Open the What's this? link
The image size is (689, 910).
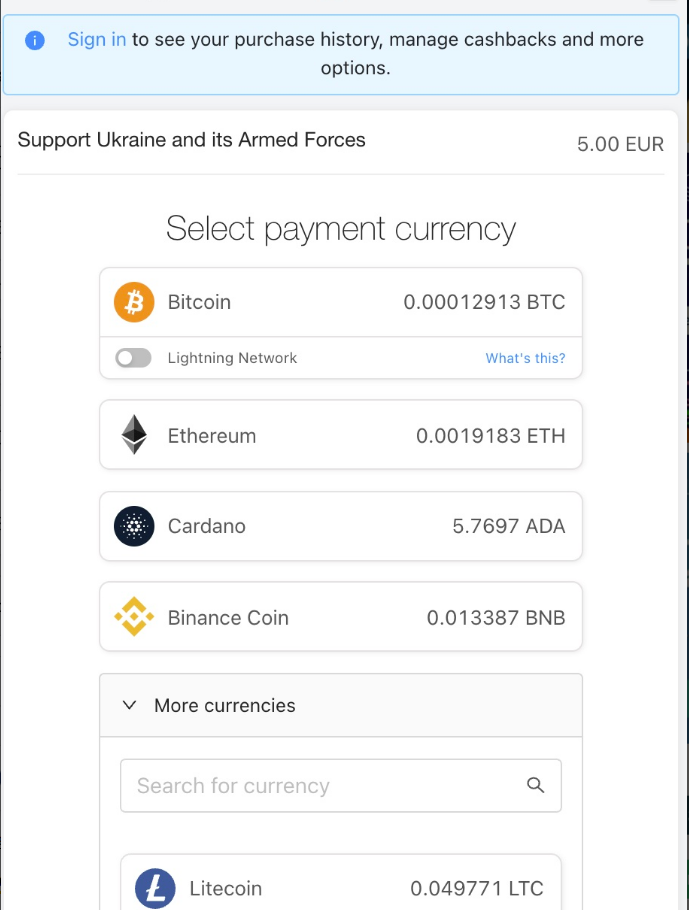tap(525, 358)
